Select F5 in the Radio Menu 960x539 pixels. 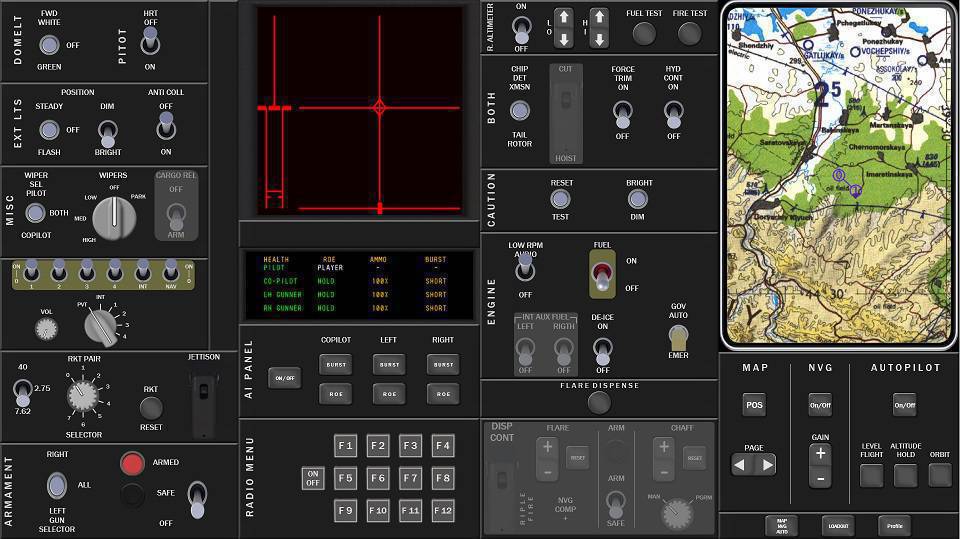tap(345, 478)
